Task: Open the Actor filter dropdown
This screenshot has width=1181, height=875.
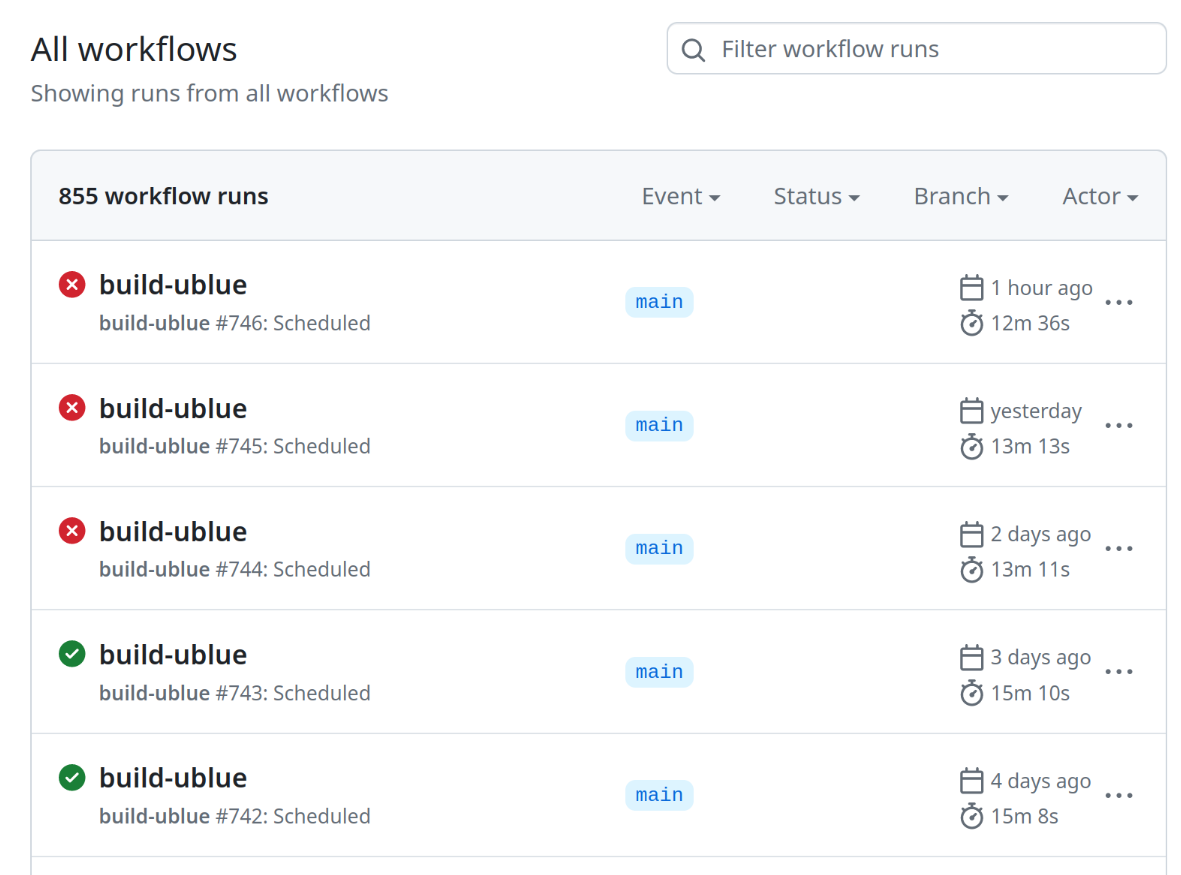Action: click(x=1100, y=196)
